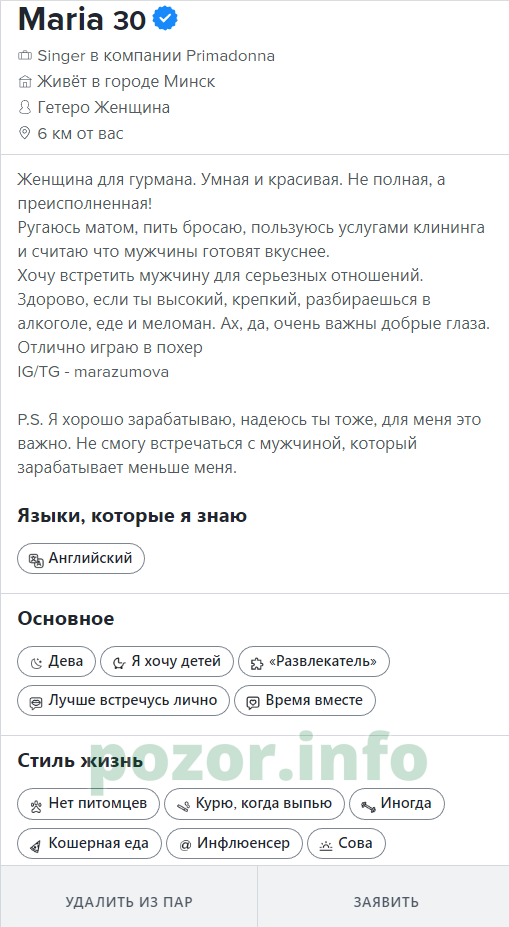Click the translate icon in the Английский chip
The height and width of the screenshot is (927, 509).
(x=37, y=560)
